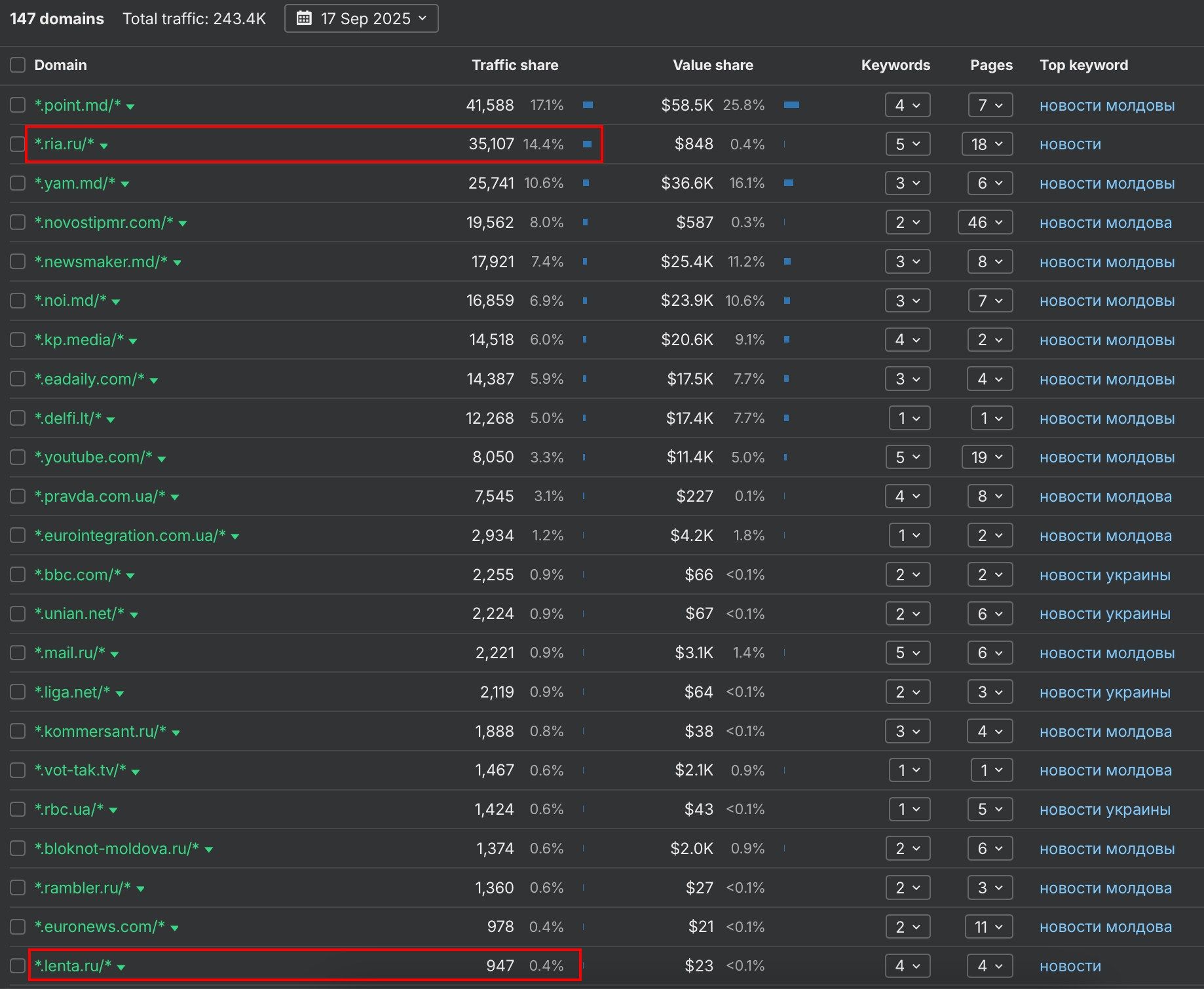Check the box for *.yam.md/* row
The image size is (1204, 989).
[x=18, y=183]
